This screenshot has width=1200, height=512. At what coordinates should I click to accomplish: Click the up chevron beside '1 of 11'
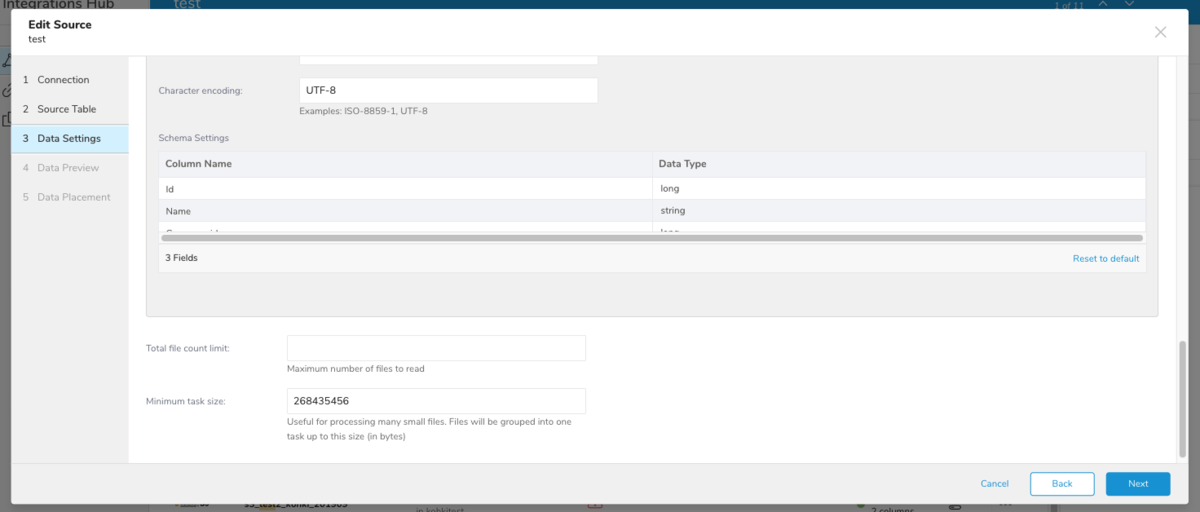point(1104,4)
